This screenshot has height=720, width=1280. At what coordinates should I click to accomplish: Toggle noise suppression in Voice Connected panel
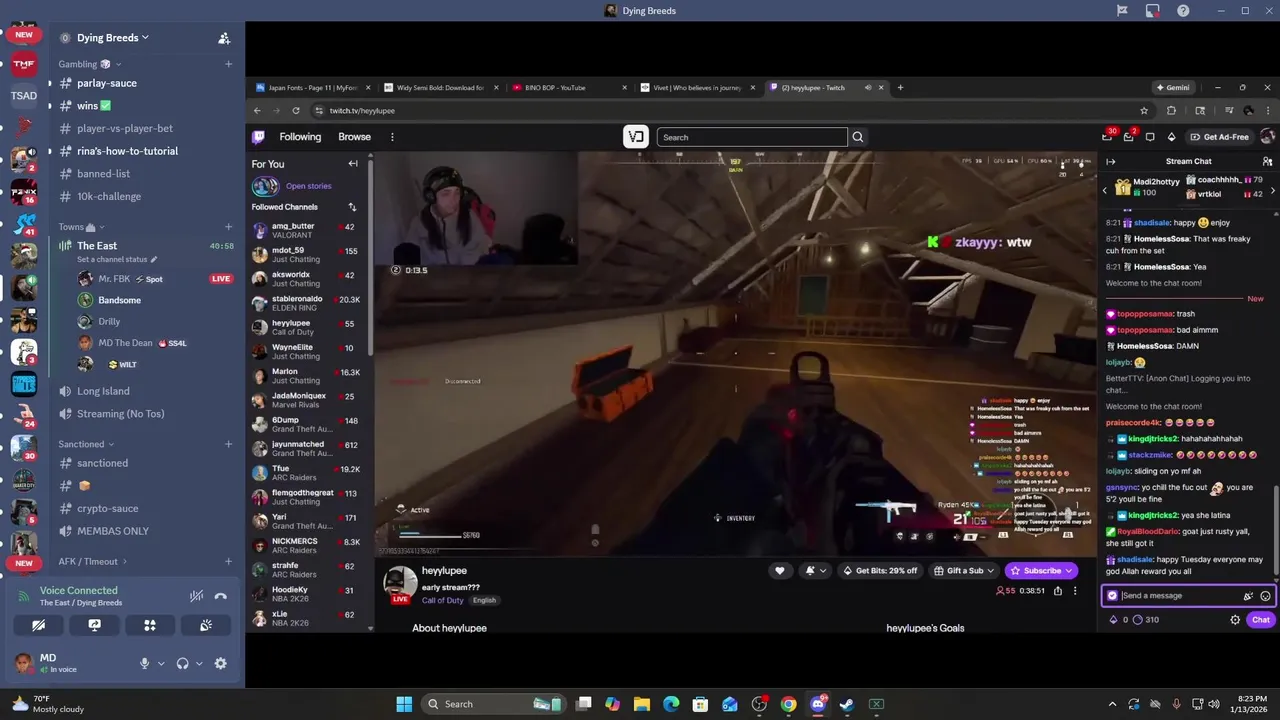pos(196,596)
